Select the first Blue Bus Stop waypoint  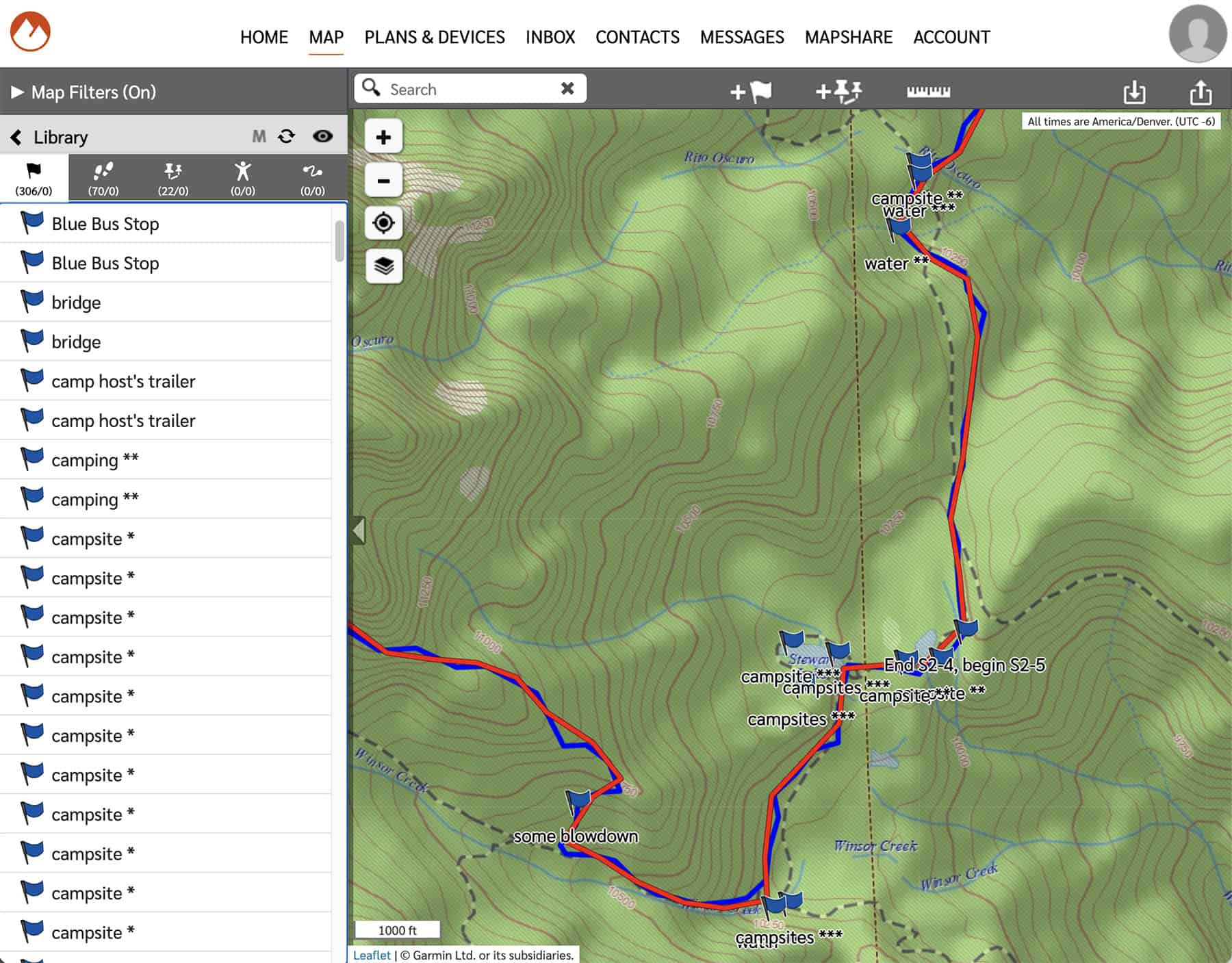pyautogui.click(x=105, y=224)
